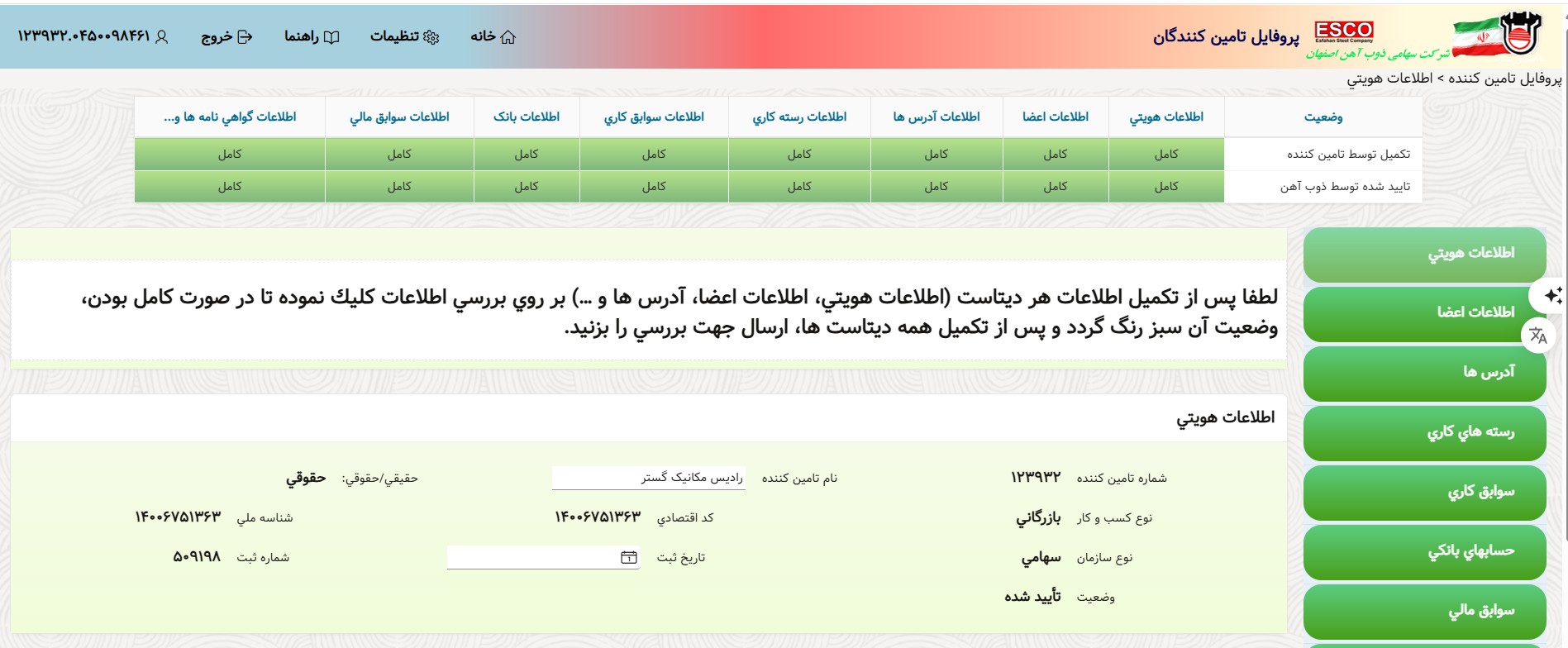Select the اطلاعات سوابق مالي column header
Image resolution: width=1568 pixels, height=648 pixels.
coord(399,117)
